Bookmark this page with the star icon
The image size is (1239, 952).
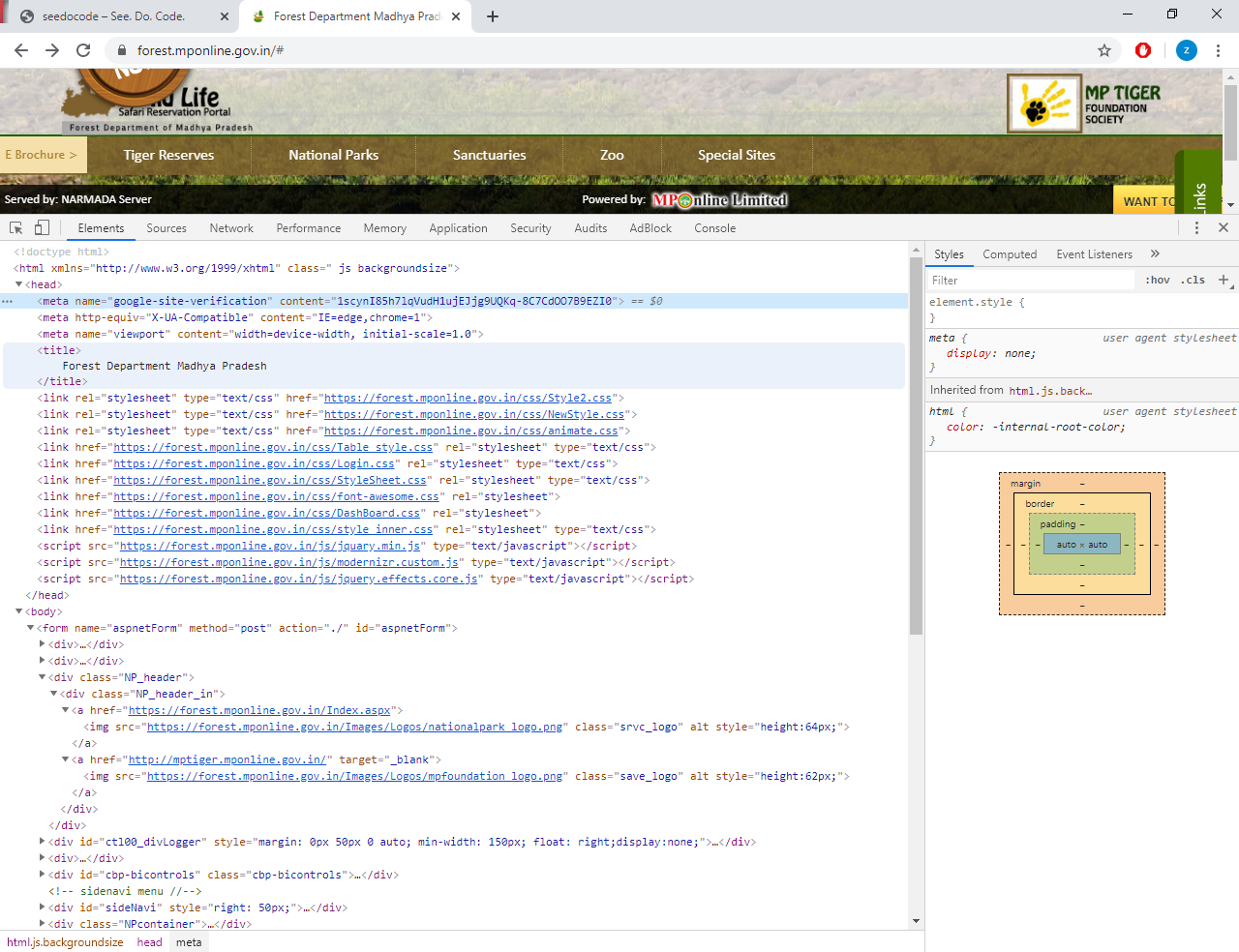1104,50
